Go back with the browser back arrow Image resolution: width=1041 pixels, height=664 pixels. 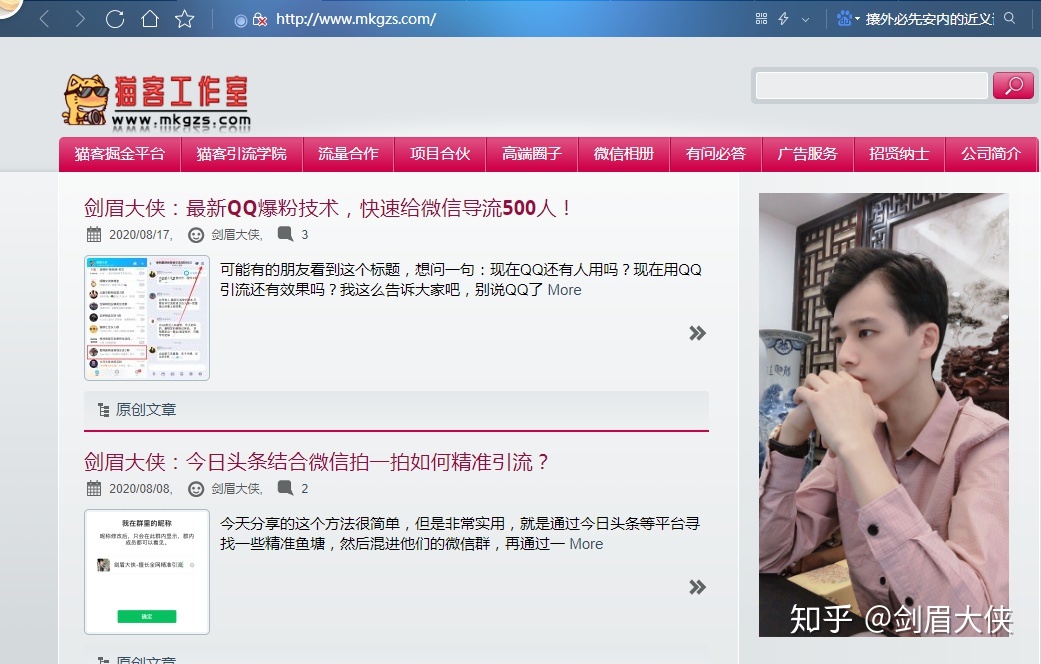44,19
